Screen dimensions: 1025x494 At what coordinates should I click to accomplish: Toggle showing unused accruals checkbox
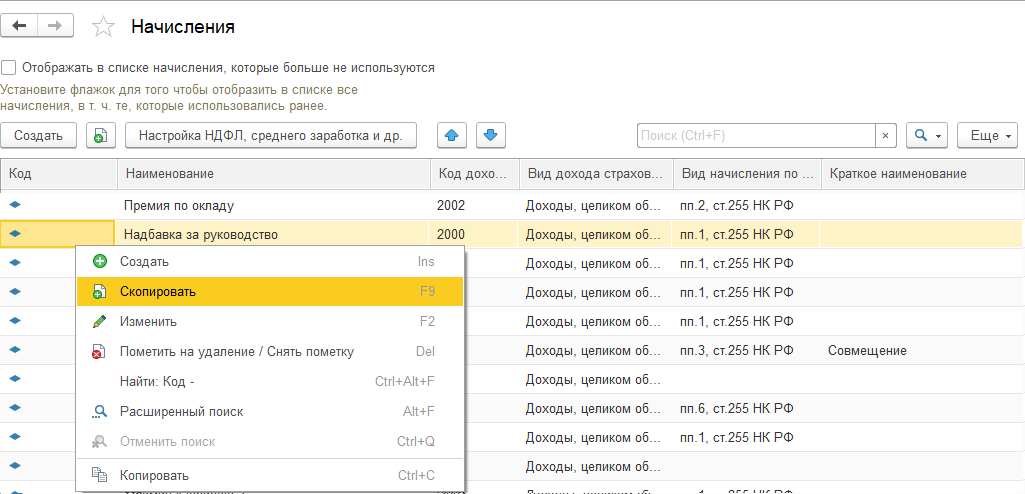[x=9, y=68]
